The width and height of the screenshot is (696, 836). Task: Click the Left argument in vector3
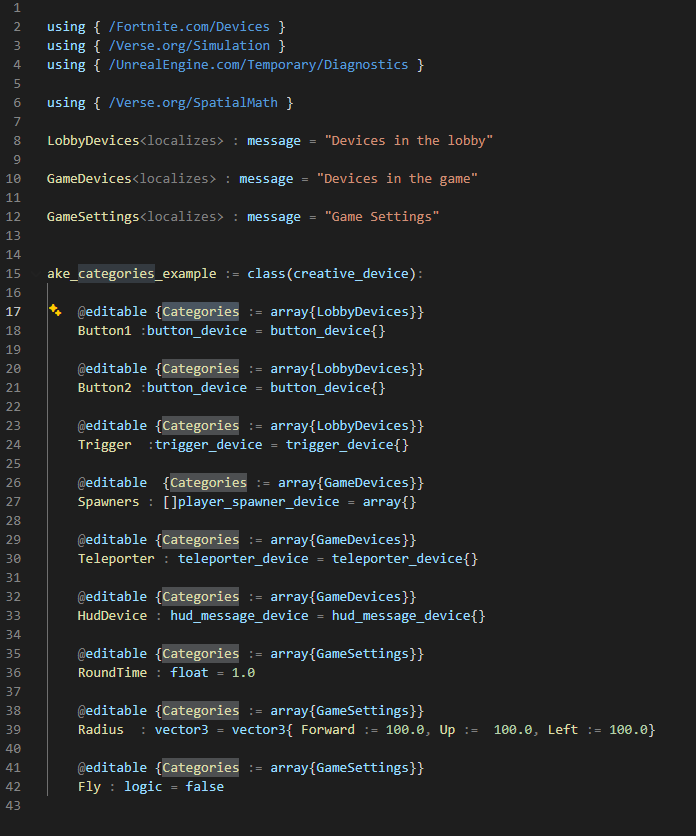point(563,730)
